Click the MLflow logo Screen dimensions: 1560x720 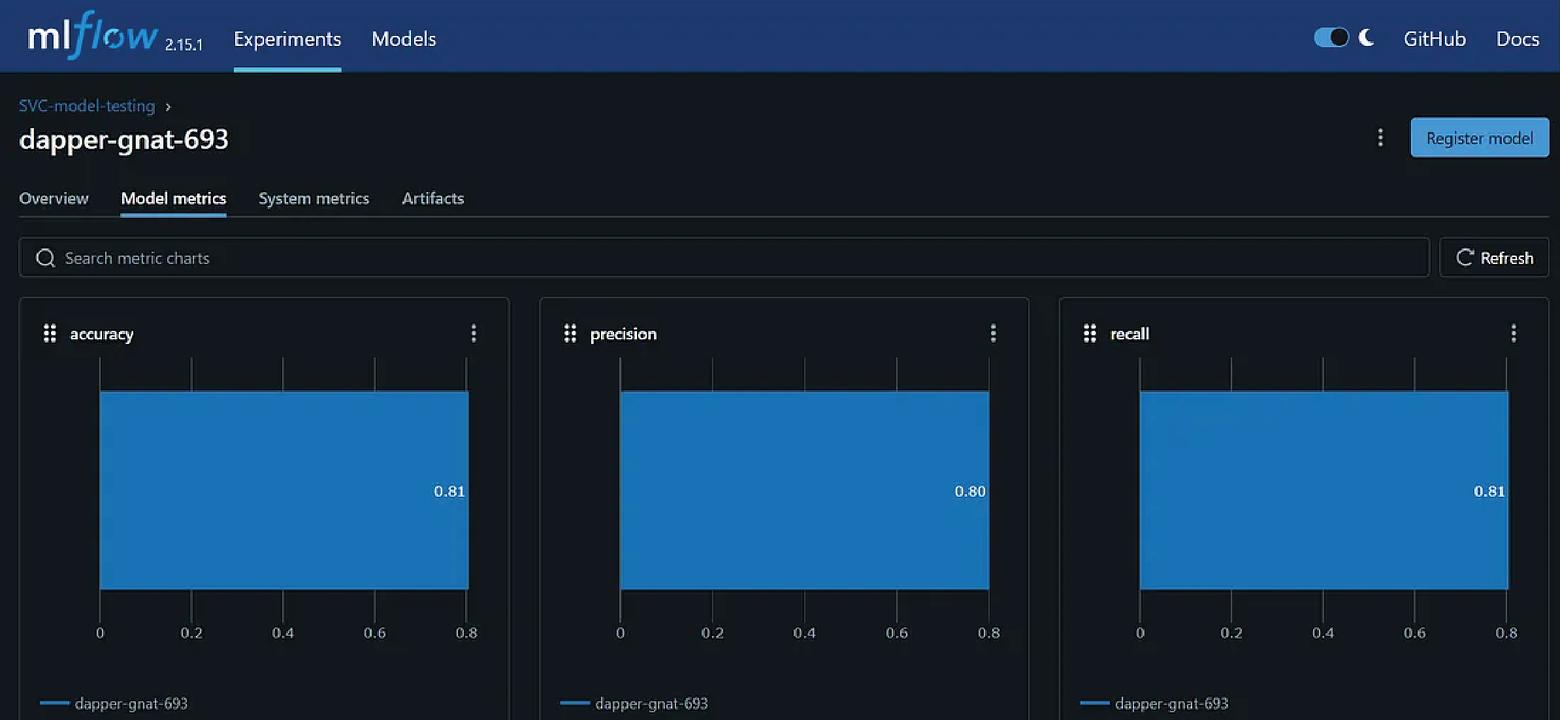click(92, 37)
